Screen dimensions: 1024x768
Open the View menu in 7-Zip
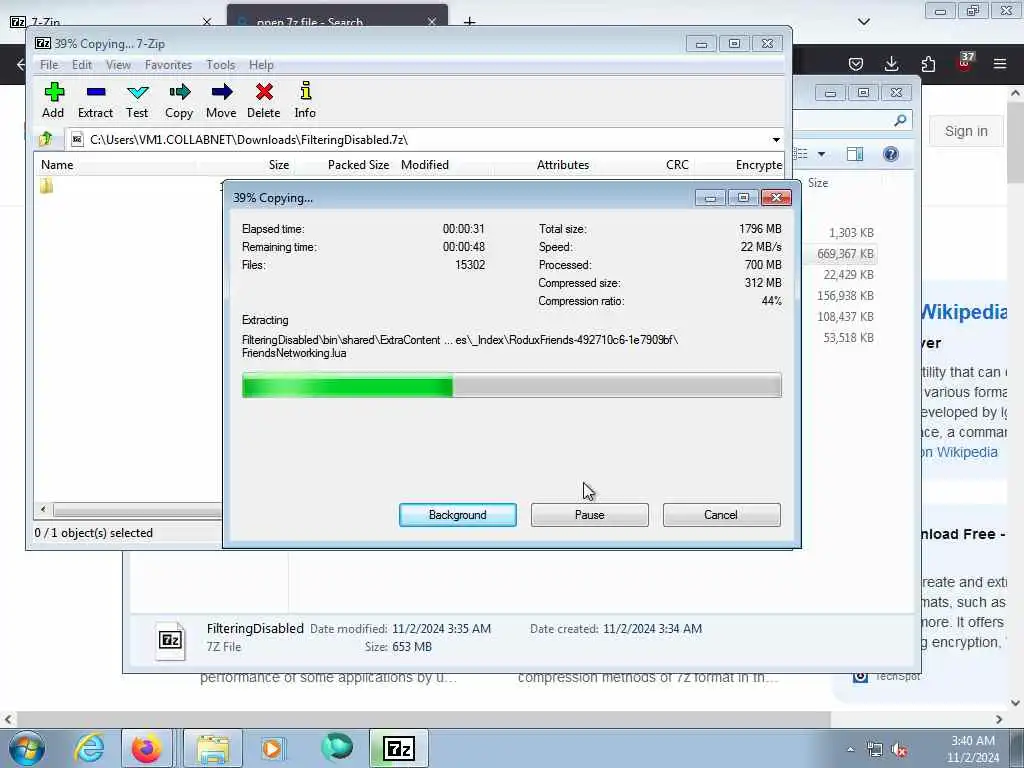tap(118, 65)
